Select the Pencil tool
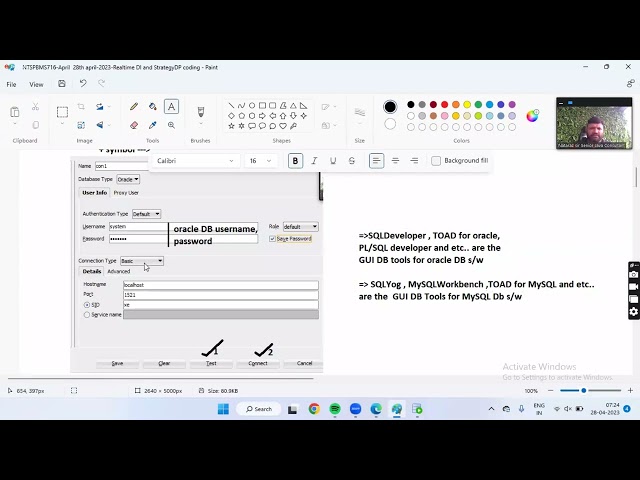The image size is (640, 480). [134, 107]
